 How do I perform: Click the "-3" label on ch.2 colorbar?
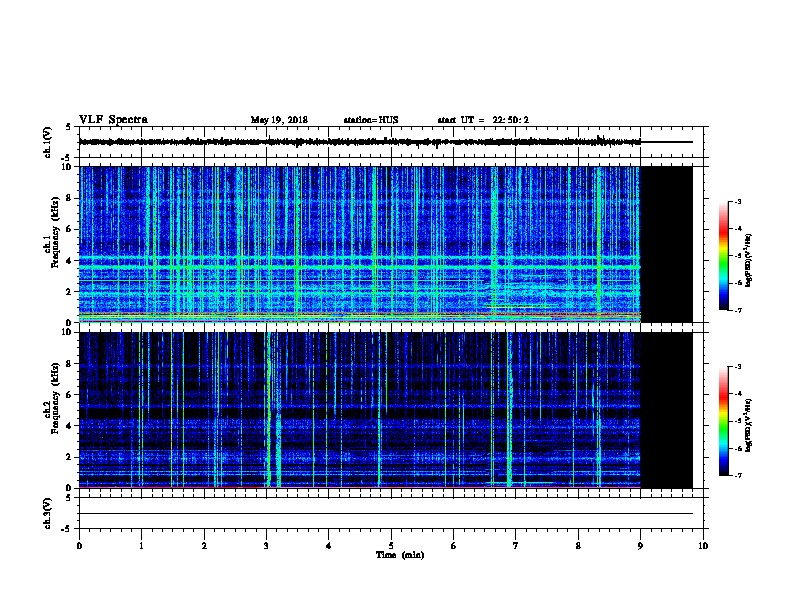pyautogui.click(x=737, y=367)
